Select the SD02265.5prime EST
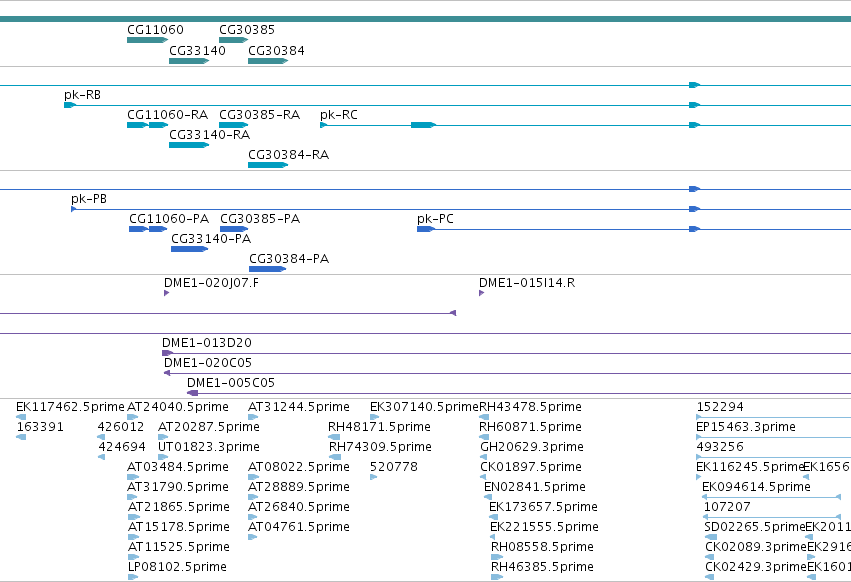 tap(710, 537)
